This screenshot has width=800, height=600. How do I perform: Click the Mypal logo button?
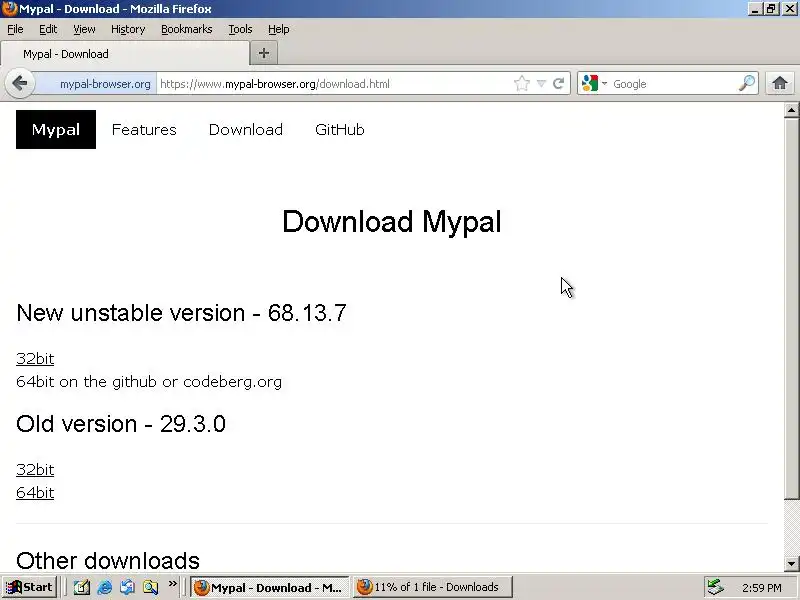[x=56, y=130]
